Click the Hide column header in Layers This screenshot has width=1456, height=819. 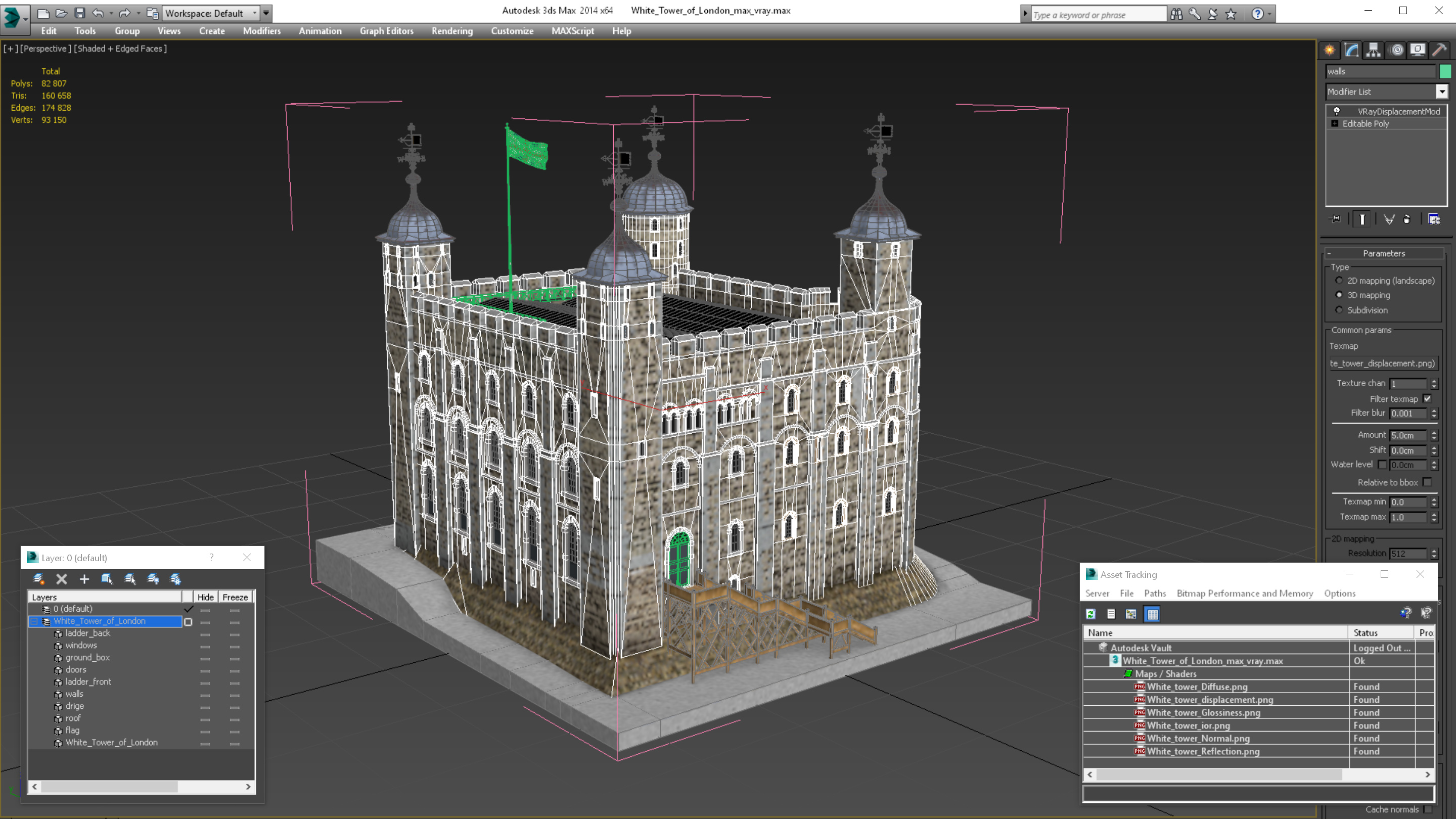coord(205,598)
